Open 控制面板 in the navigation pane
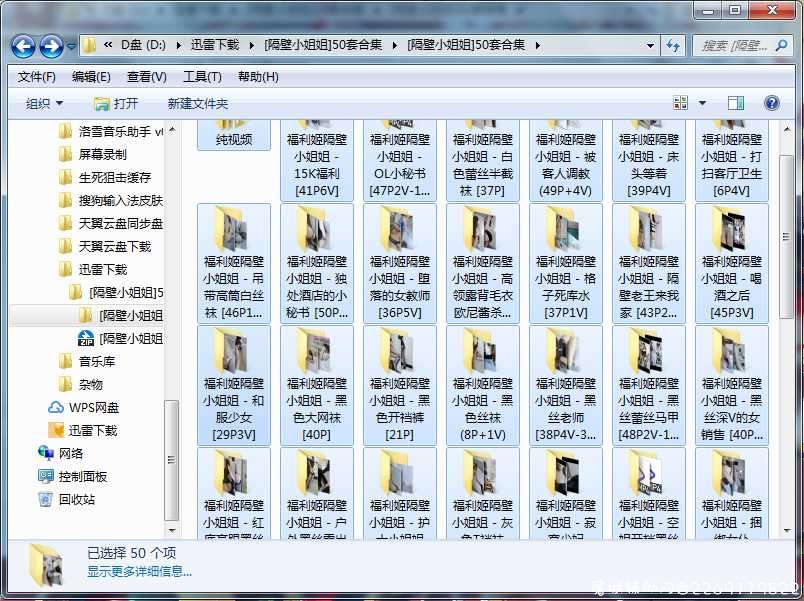Screen dimensions: 804x601 [72, 476]
